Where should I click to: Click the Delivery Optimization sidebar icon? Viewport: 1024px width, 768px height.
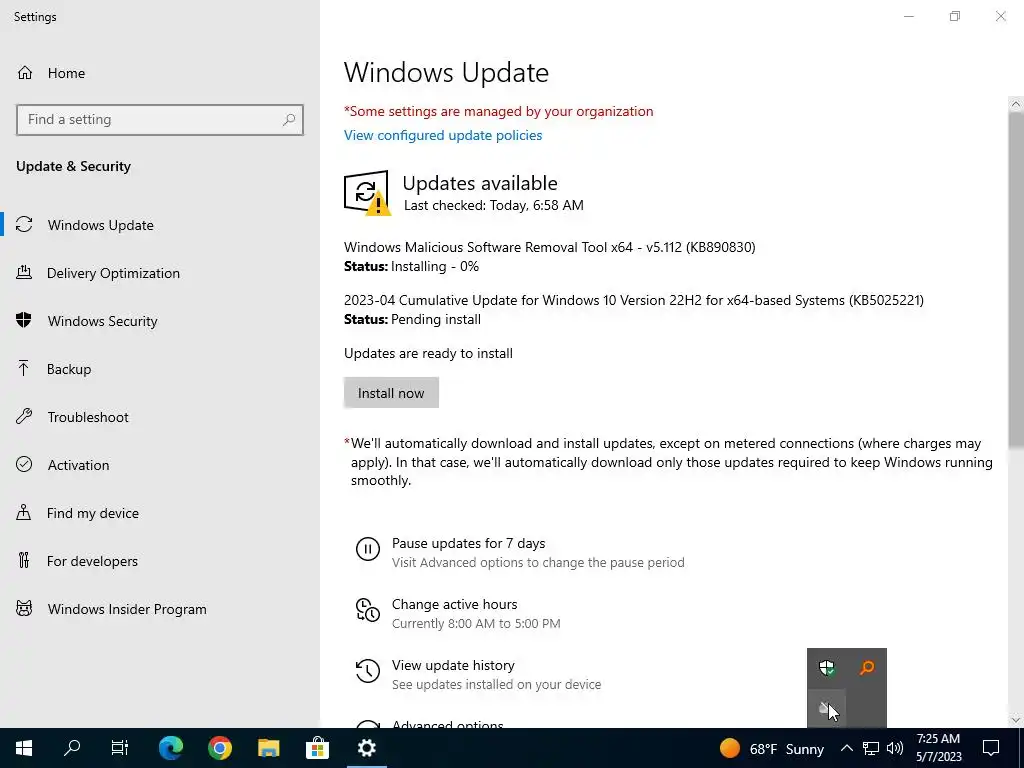point(24,272)
